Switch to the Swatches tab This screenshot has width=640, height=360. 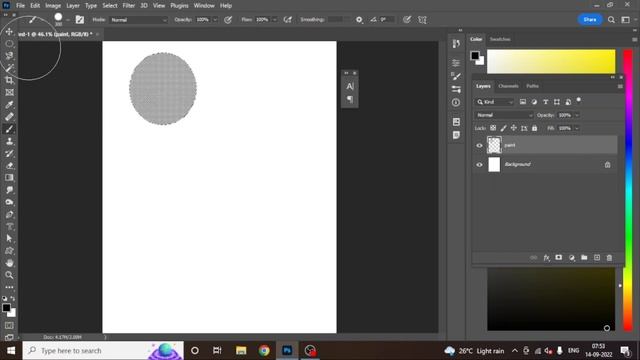[x=500, y=39]
